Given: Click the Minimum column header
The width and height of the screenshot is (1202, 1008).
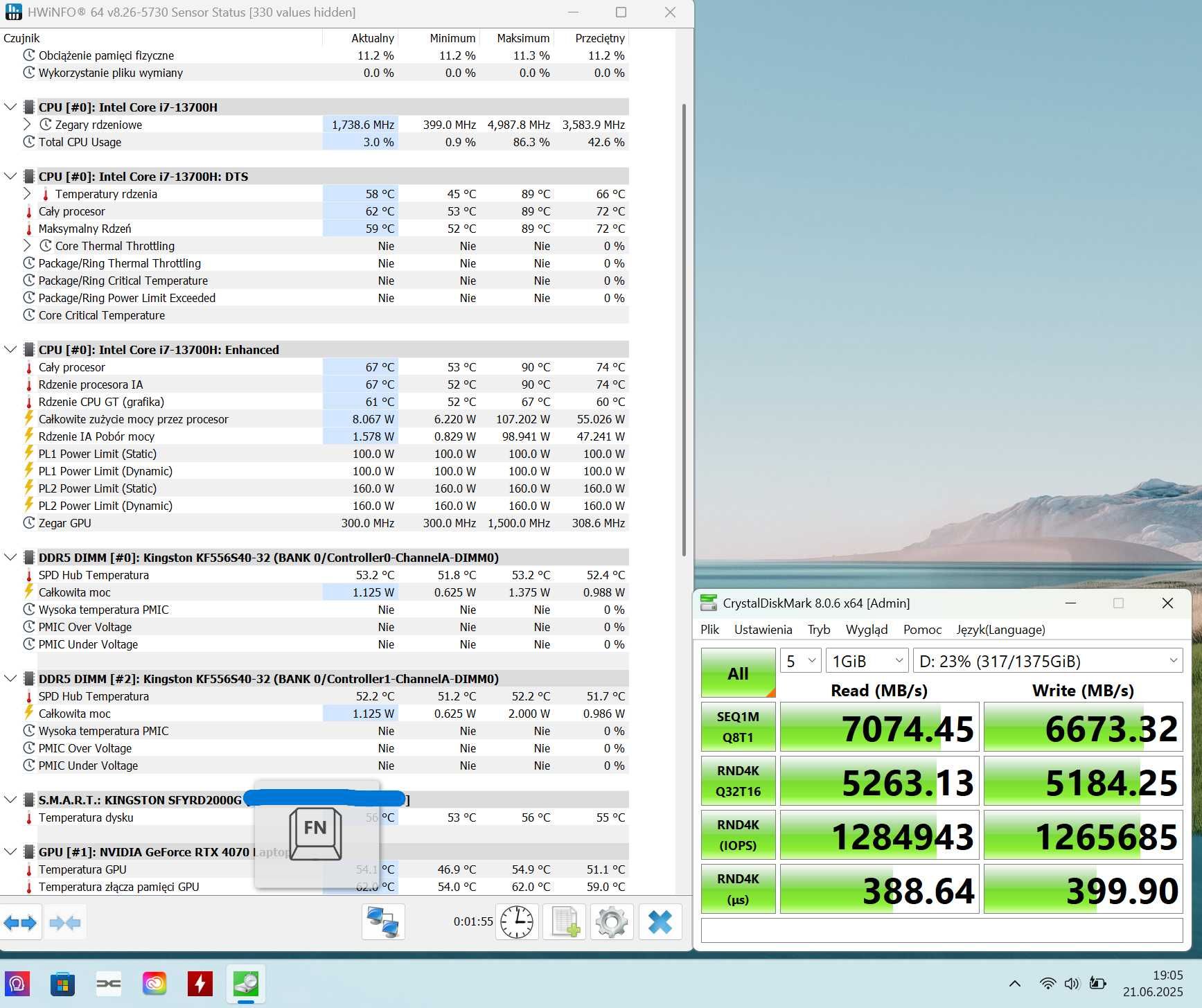Looking at the screenshot, I should (452, 38).
